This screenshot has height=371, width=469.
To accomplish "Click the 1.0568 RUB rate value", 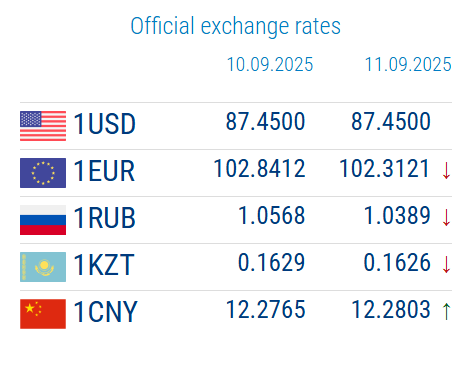I will click(272, 215).
